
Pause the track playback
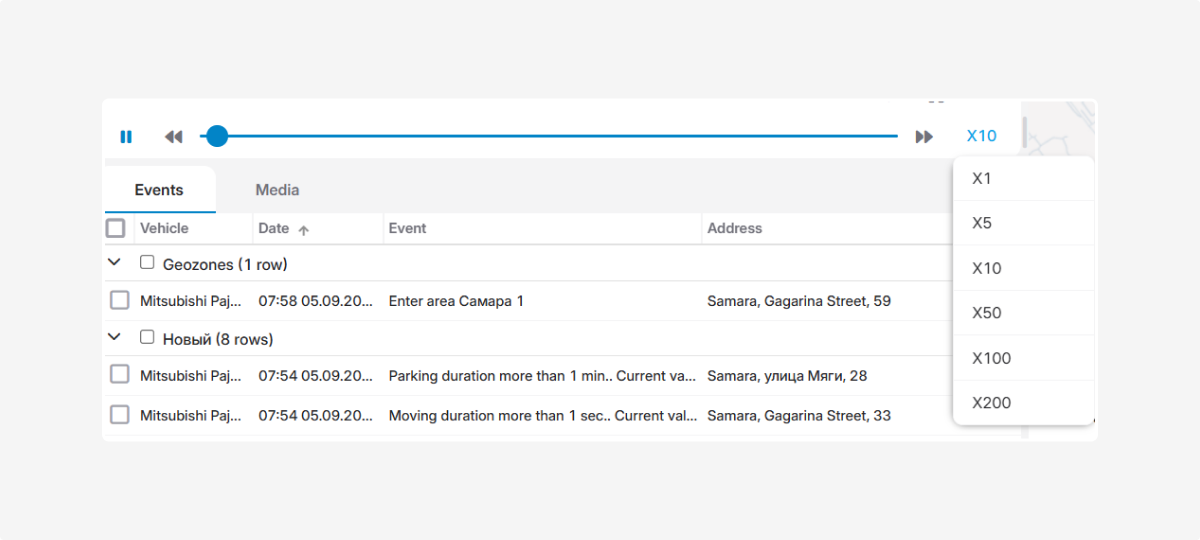pos(126,137)
